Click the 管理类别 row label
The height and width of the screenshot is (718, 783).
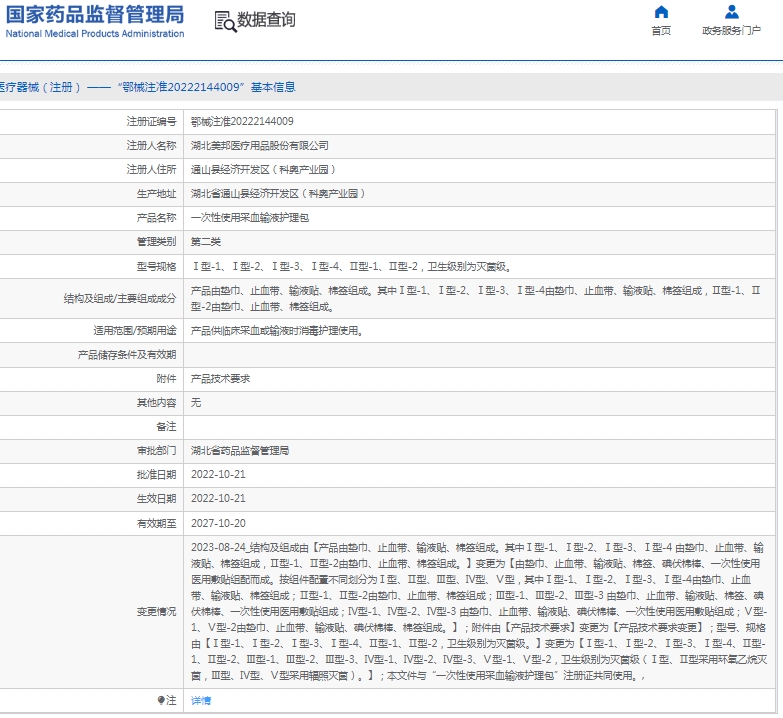click(156, 242)
